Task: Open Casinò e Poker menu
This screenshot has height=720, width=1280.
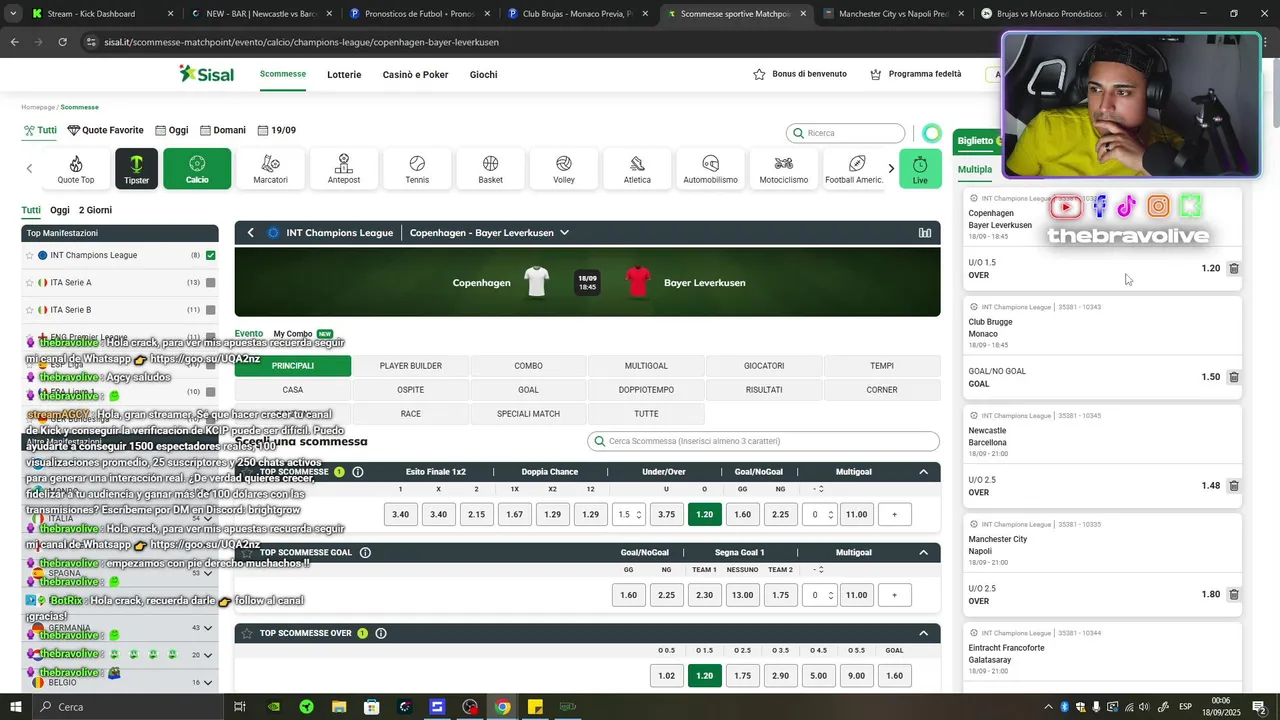Action: tap(415, 75)
